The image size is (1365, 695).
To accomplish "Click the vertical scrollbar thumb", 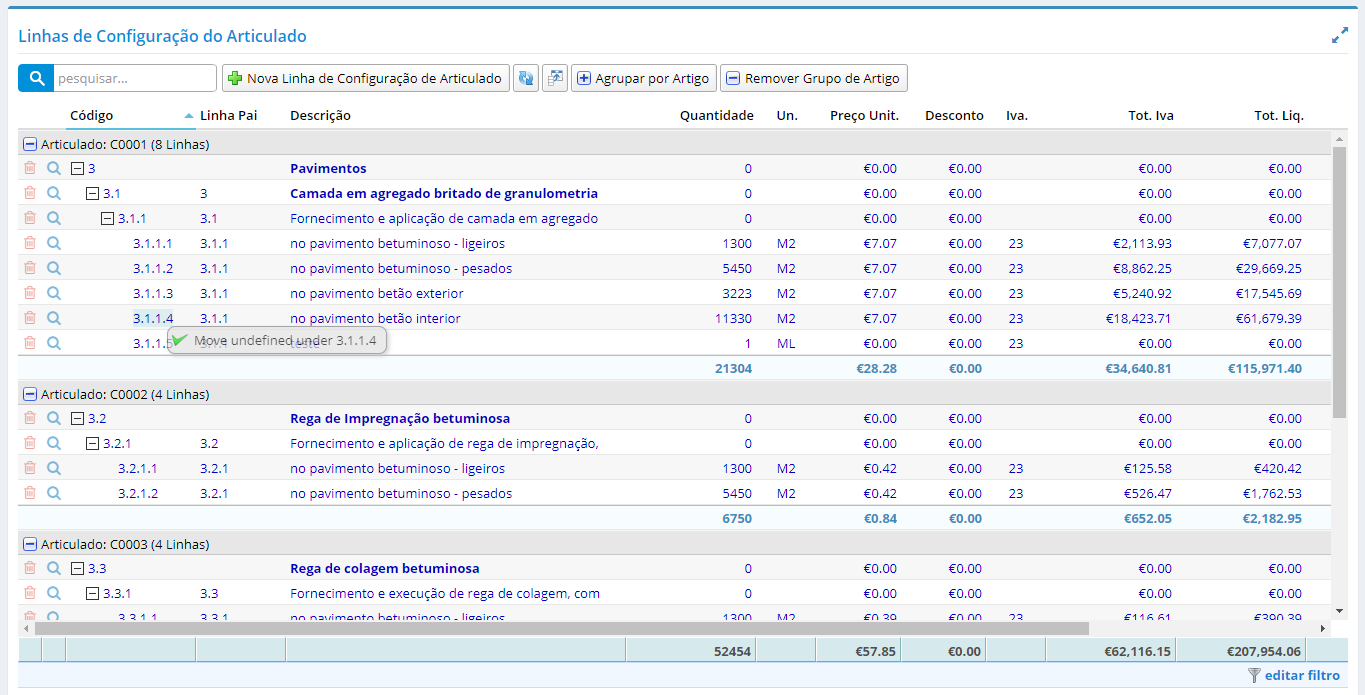I will (1340, 280).
